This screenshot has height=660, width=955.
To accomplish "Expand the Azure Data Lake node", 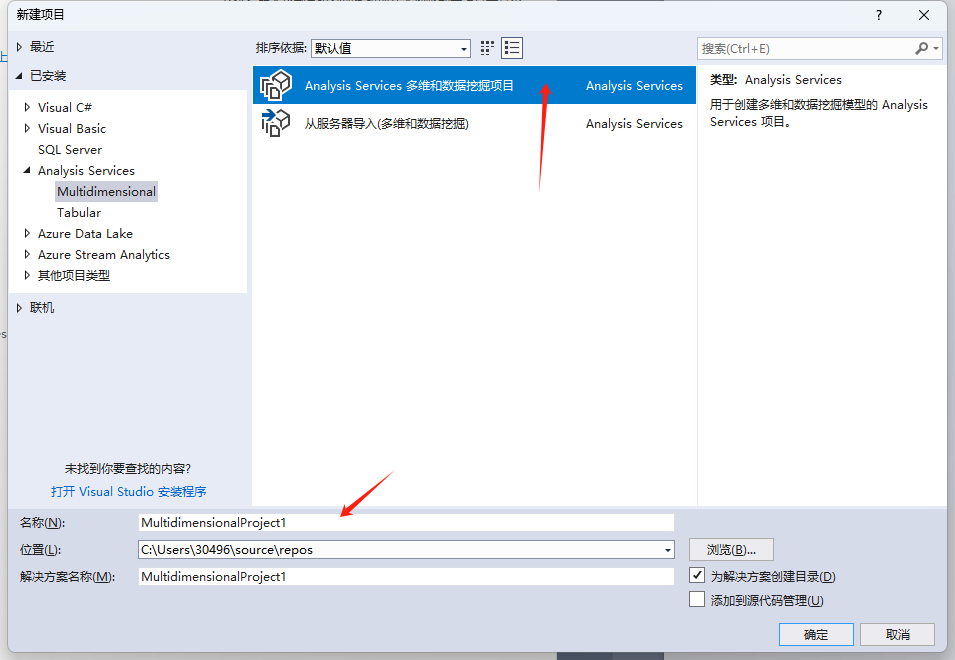I will click(27, 233).
